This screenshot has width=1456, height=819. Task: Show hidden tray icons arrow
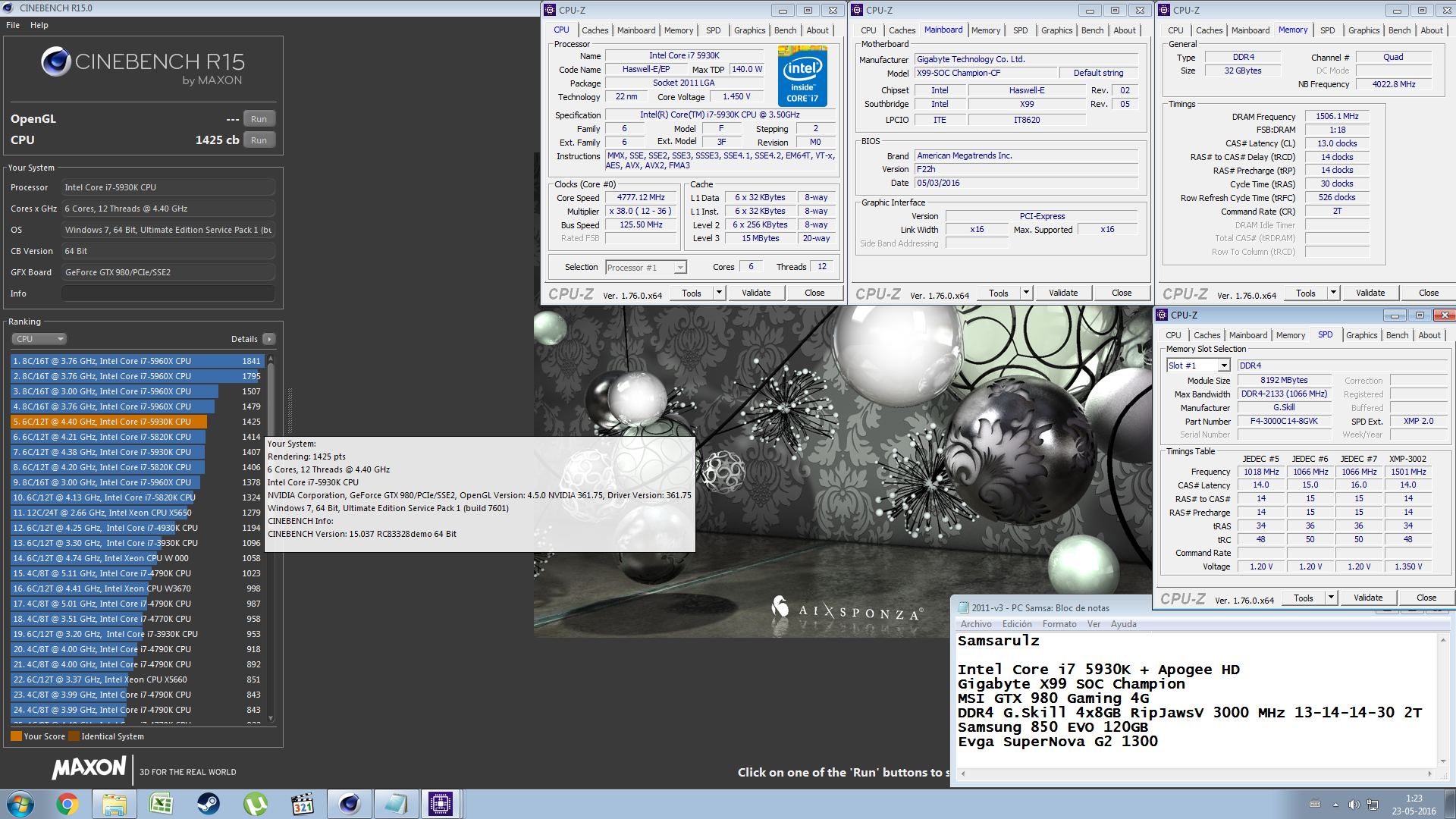(x=1335, y=805)
